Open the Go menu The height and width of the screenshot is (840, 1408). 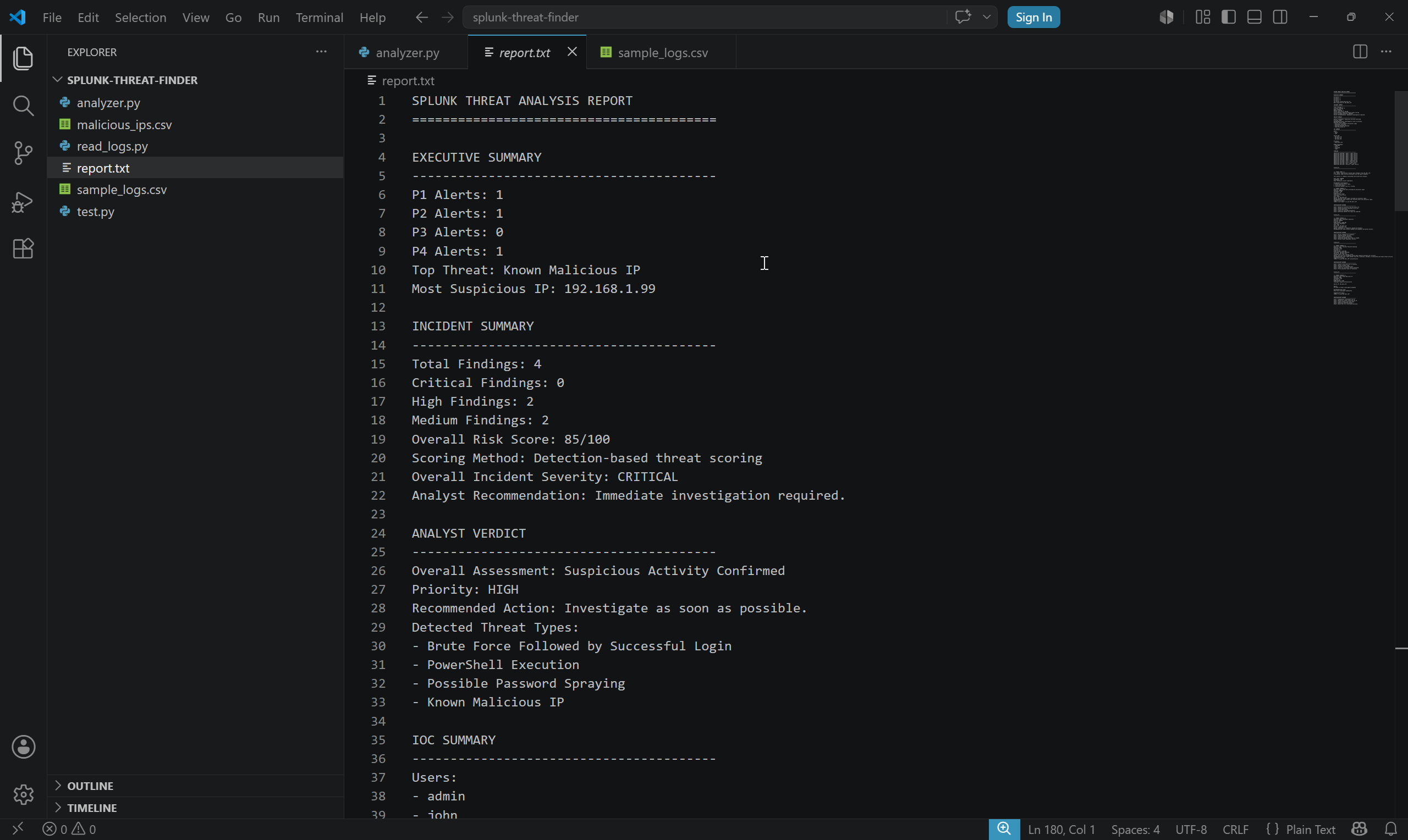coord(233,18)
